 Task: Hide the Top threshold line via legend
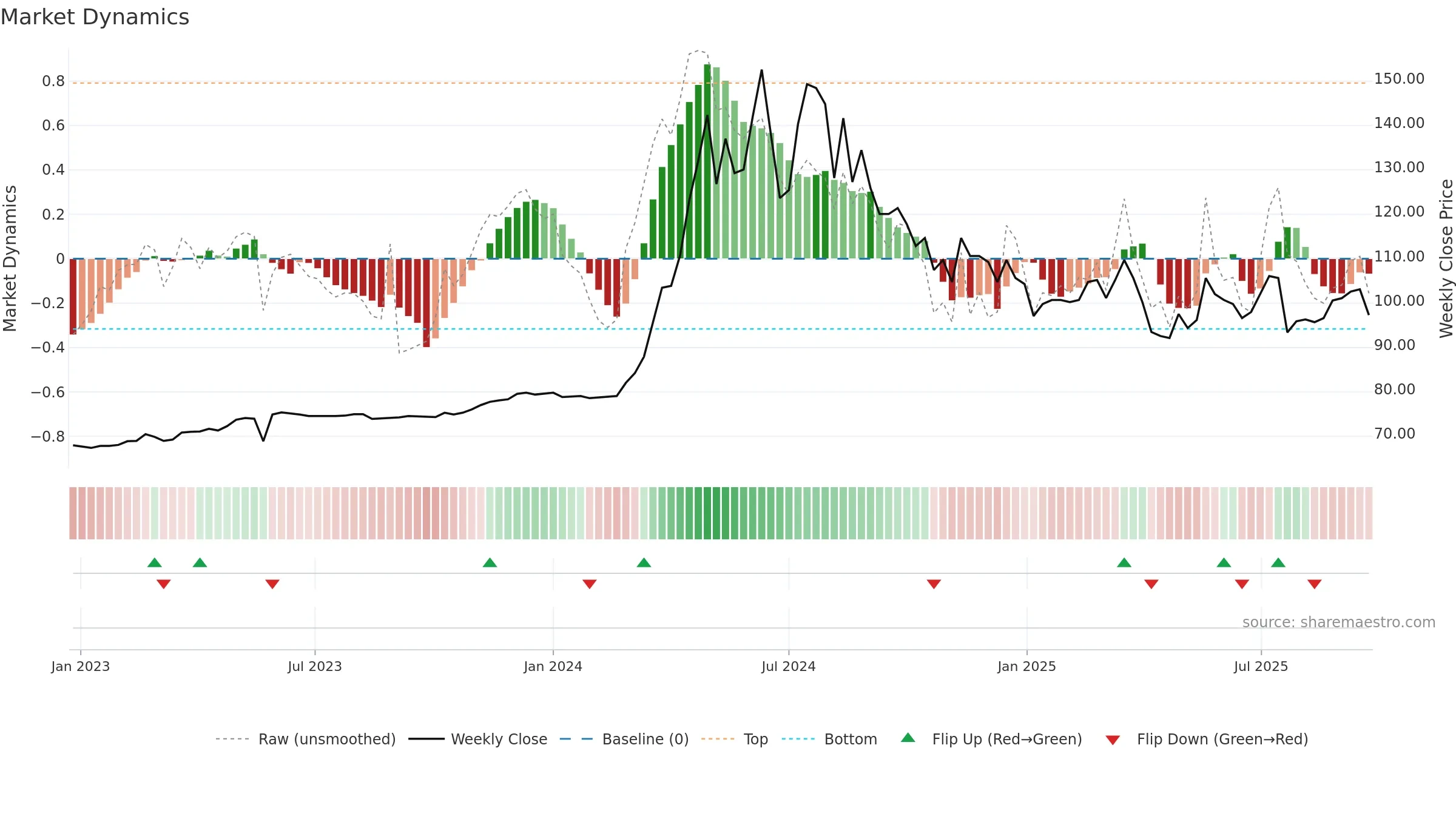(x=734, y=739)
